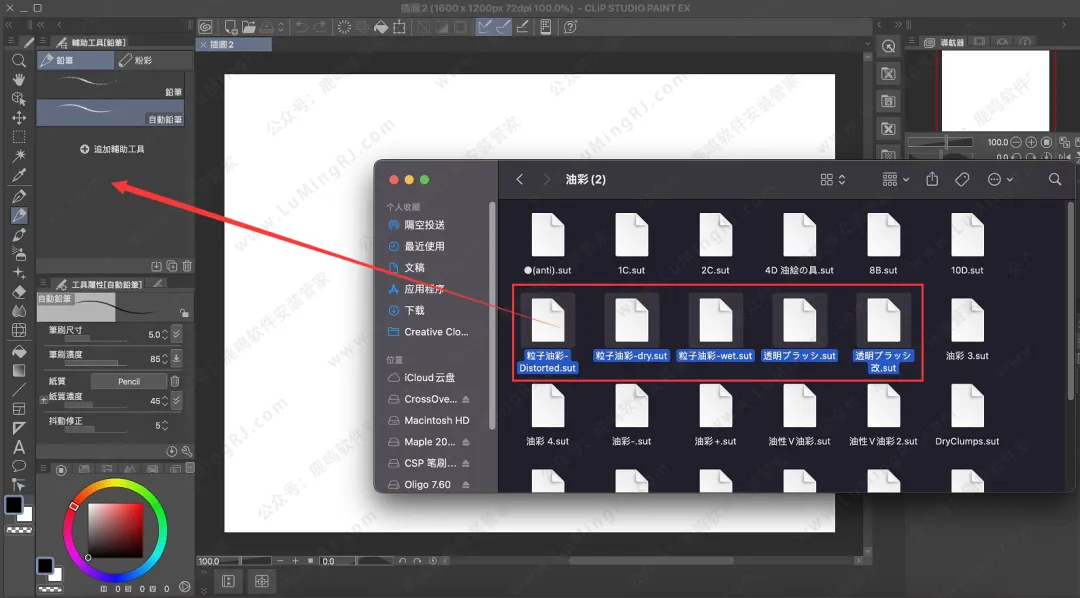Viewport: 1080px width, 598px height.
Task: Toggle transparent color swatch below main colors
Action: pos(18,529)
